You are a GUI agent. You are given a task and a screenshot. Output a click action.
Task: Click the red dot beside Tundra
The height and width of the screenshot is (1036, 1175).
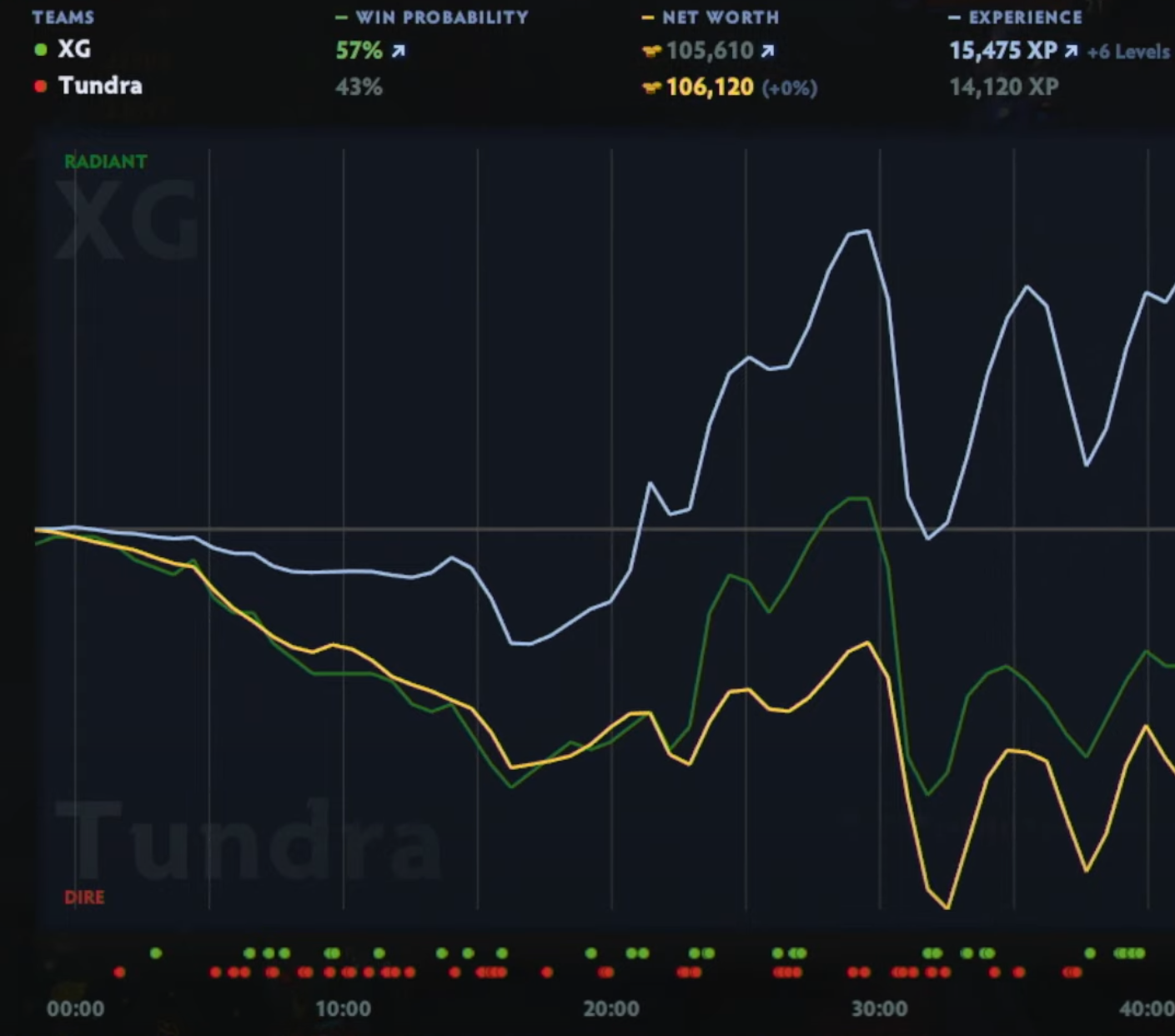click(x=40, y=86)
